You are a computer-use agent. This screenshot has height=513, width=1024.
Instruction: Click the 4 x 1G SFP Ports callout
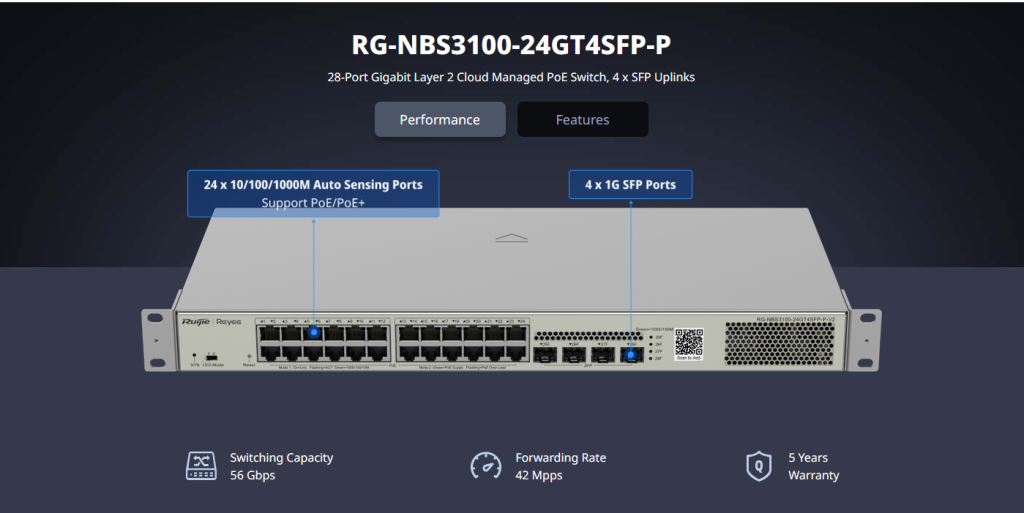tap(630, 185)
